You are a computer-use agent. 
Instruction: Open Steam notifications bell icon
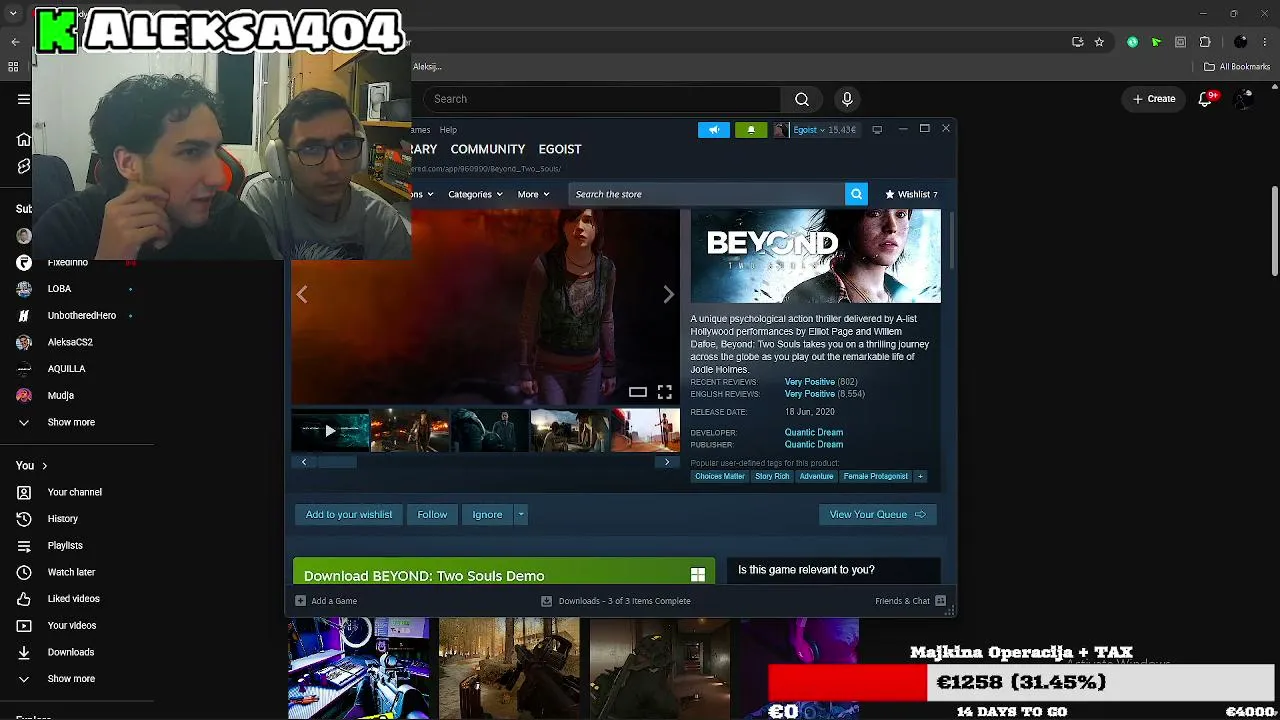coord(751,130)
